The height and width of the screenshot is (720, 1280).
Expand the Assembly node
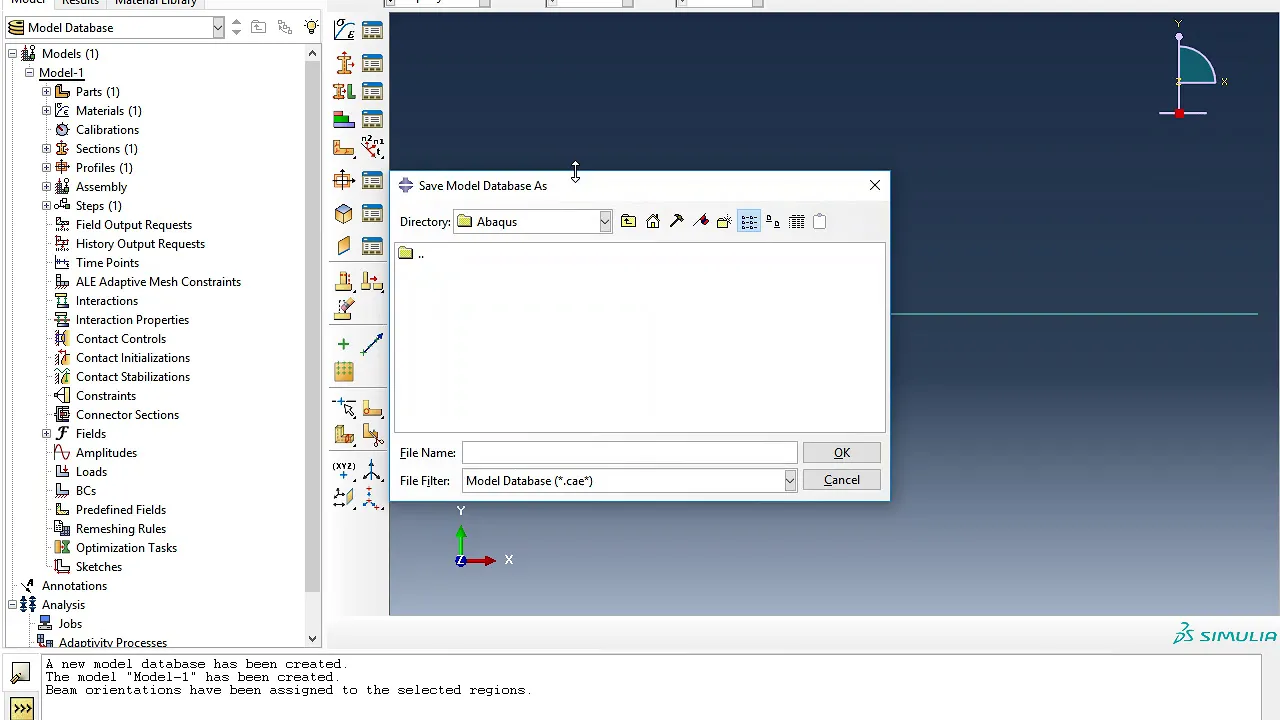coord(46,187)
